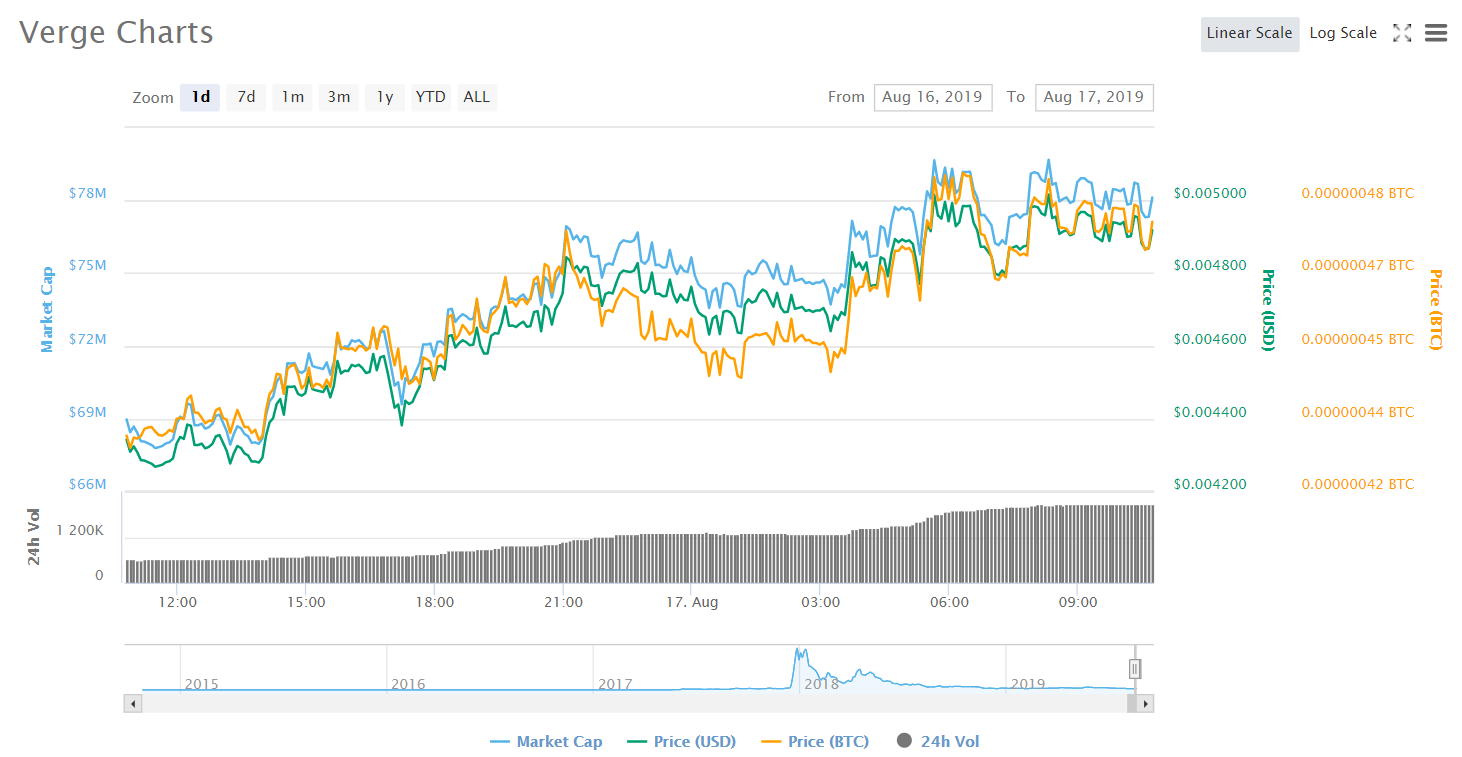The image size is (1462, 757).
Task: Click the navigator scrollbar left arrow
Action: 133,704
